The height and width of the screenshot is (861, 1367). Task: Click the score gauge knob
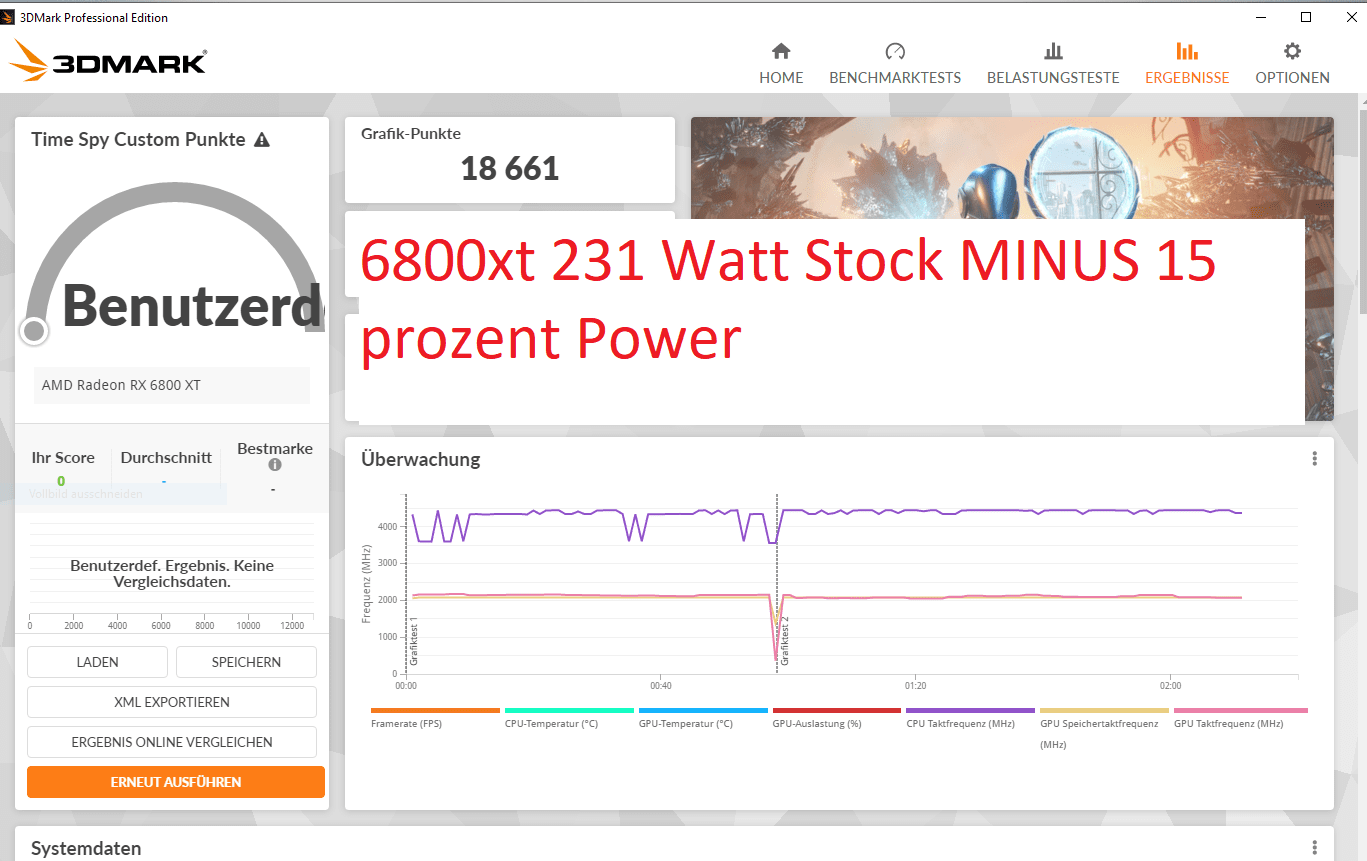[x=34, y=330]
